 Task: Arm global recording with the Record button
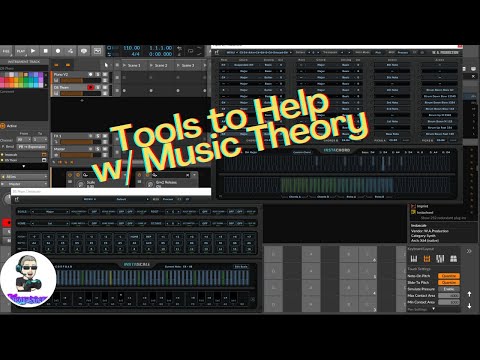coord(58,51)
